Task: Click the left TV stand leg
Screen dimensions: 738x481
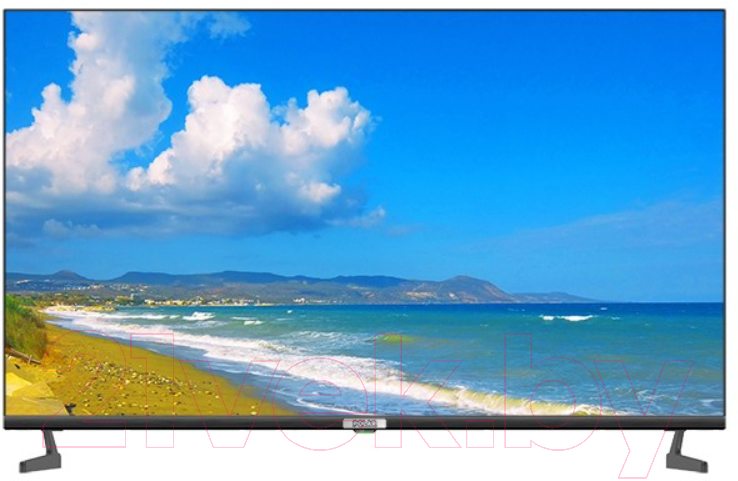Action: [40, 451]
